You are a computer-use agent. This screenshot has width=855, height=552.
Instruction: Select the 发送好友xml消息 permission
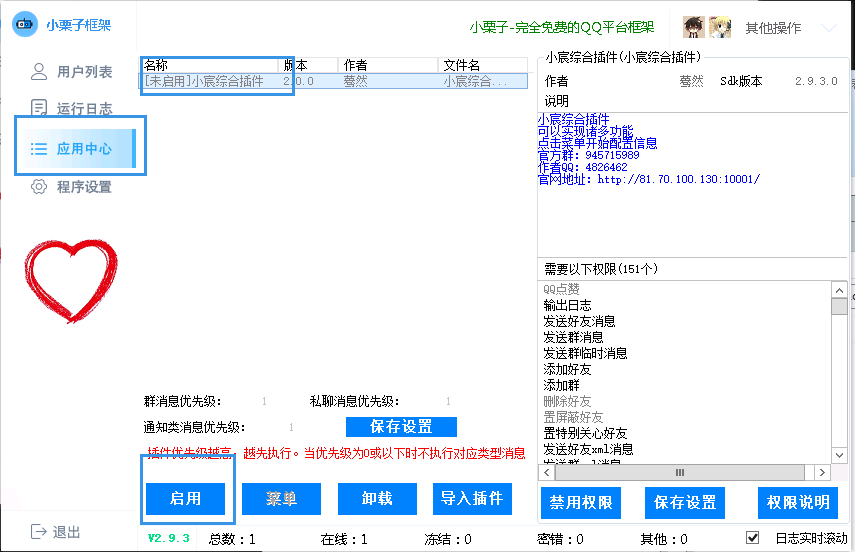coord(588,449)
